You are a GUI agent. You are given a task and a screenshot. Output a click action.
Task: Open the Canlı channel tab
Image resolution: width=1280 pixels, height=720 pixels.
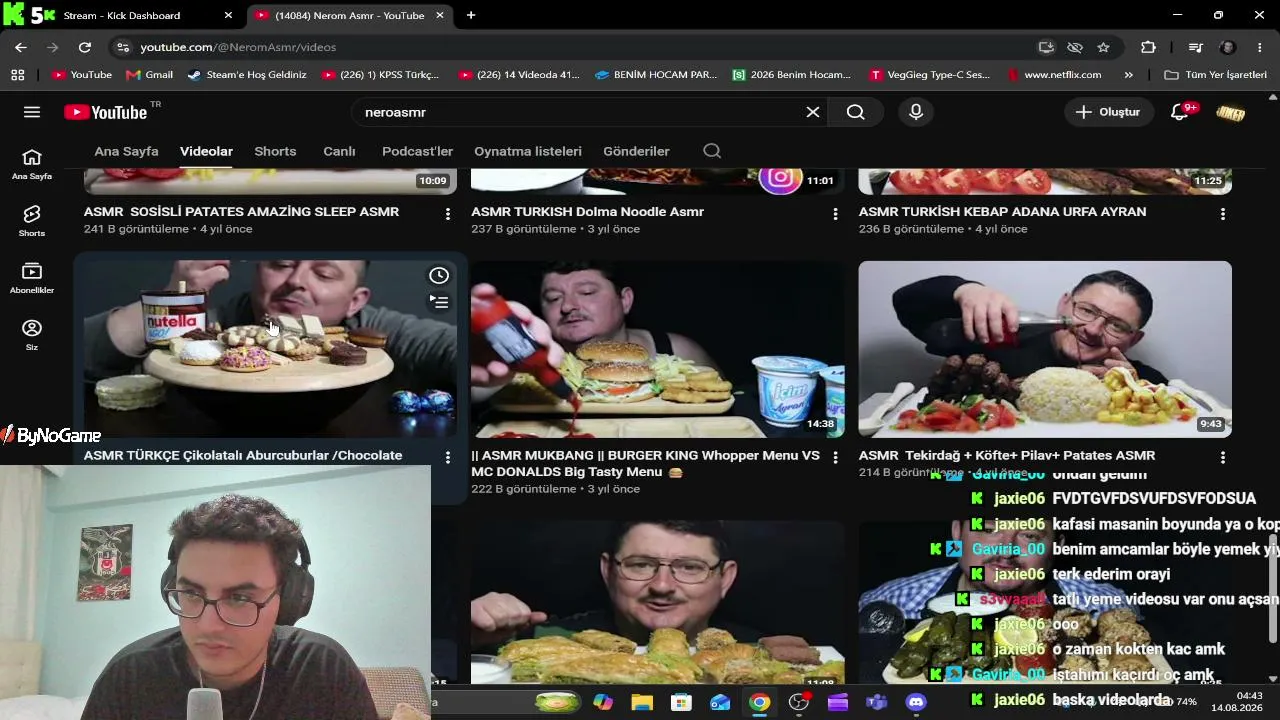(339, 151)
